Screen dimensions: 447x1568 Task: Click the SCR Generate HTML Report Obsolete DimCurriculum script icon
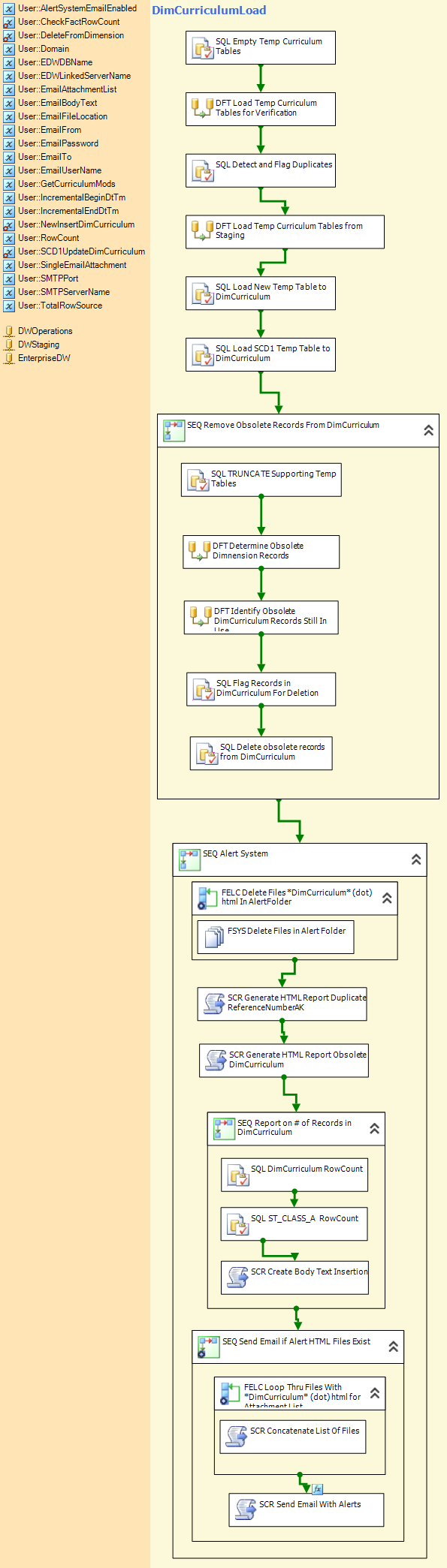[216, 1060]
